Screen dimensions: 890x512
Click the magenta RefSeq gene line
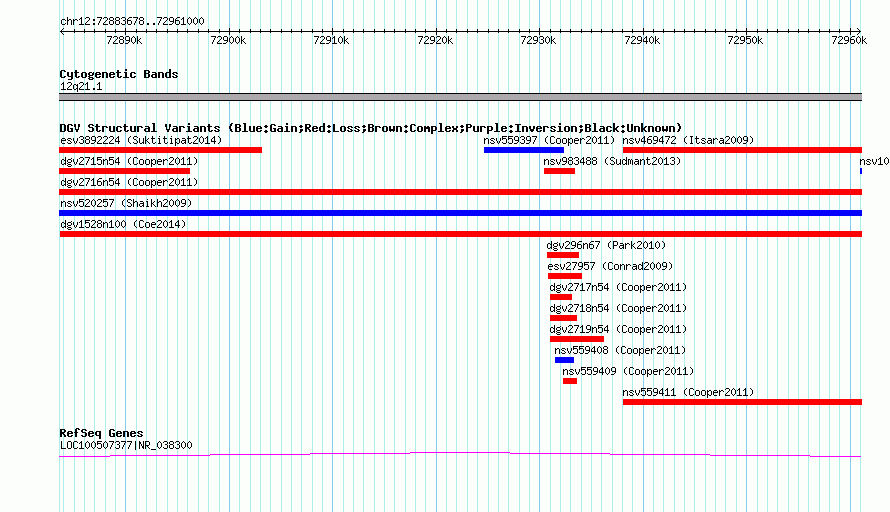pyautogui.click(x=460, y=454)
